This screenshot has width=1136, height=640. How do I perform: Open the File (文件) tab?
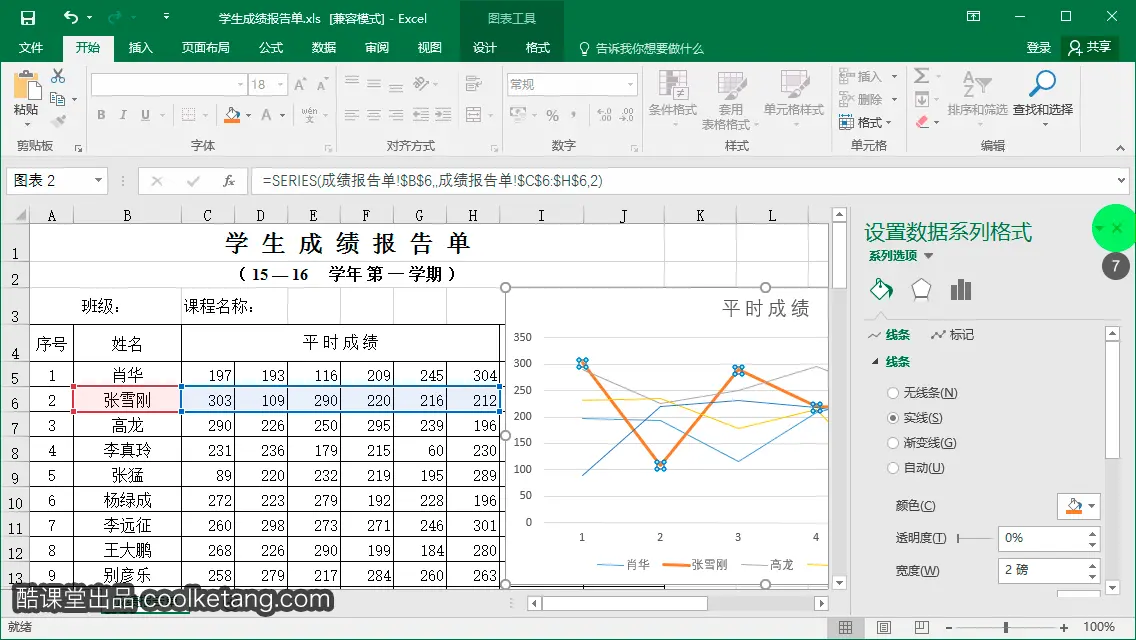click(30, 48)
